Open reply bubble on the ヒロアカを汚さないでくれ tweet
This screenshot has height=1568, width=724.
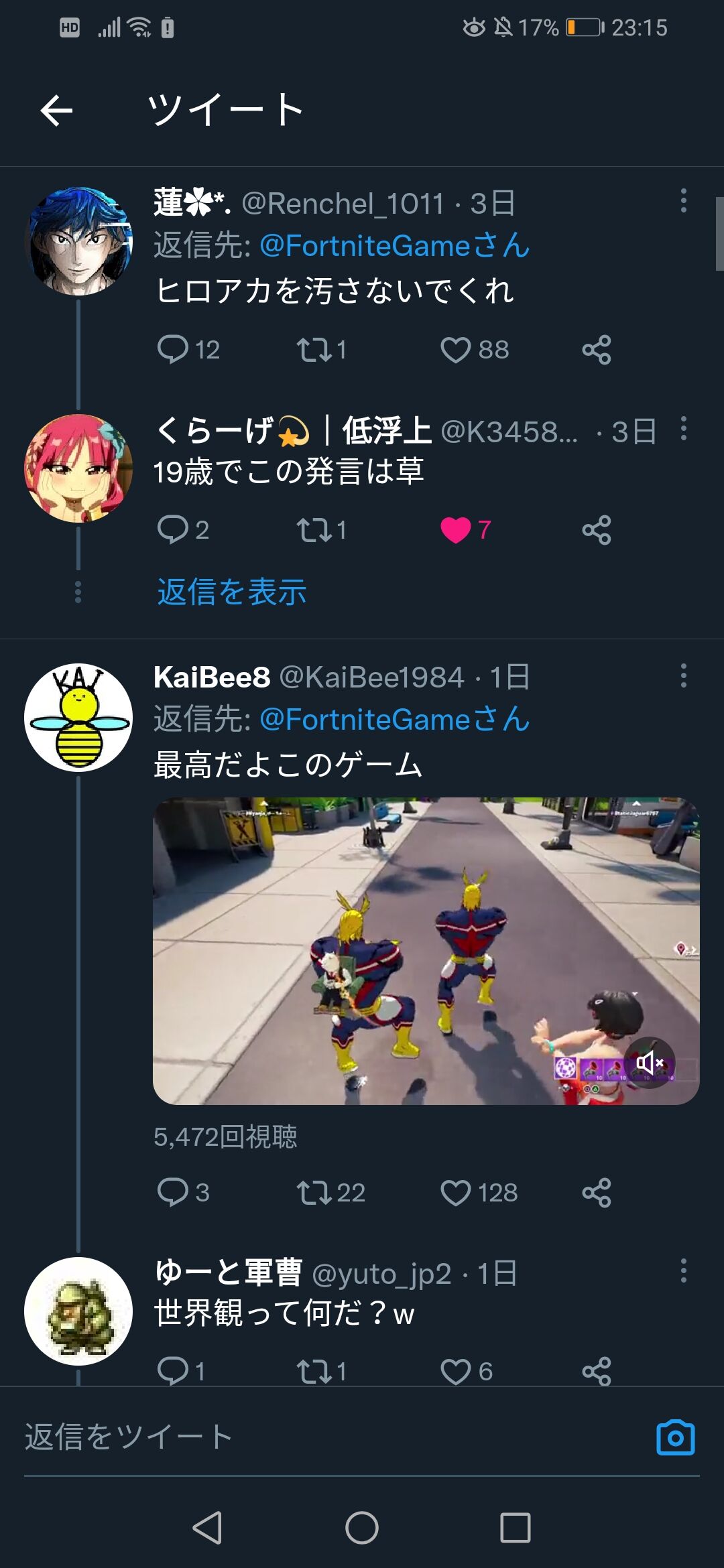point(173,349)
